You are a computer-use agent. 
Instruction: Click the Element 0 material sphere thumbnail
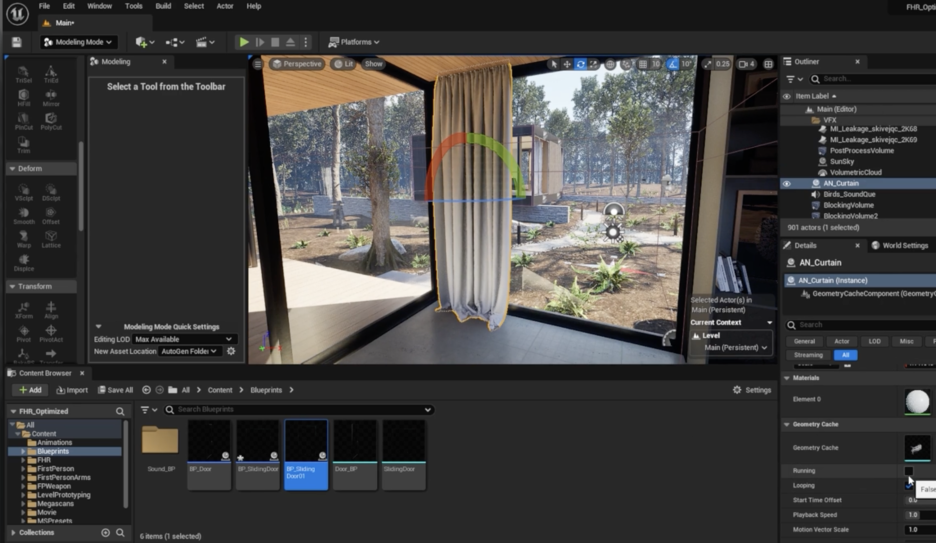click(917, 401)
